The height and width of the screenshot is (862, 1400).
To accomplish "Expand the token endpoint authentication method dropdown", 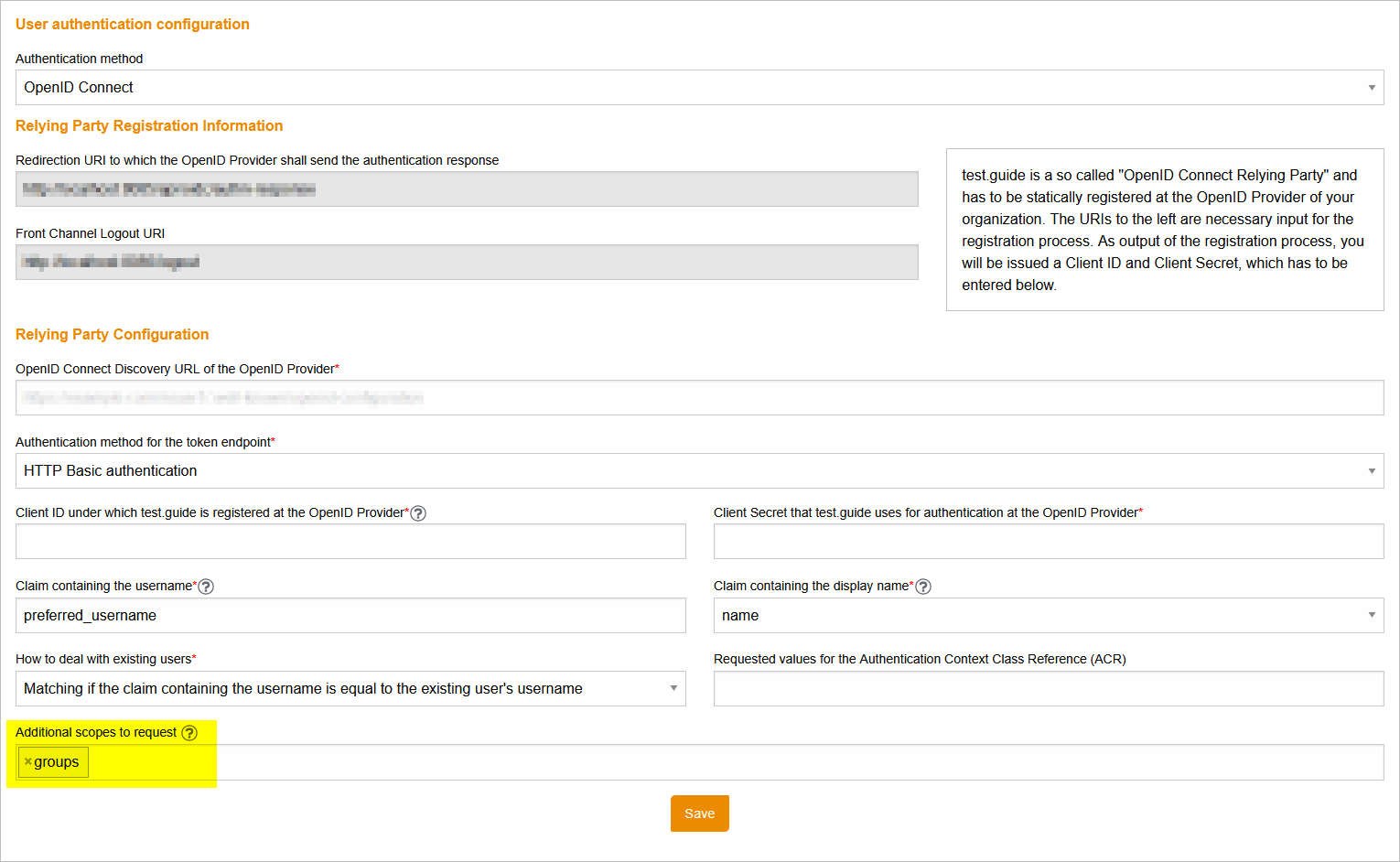I will (699, 471).
